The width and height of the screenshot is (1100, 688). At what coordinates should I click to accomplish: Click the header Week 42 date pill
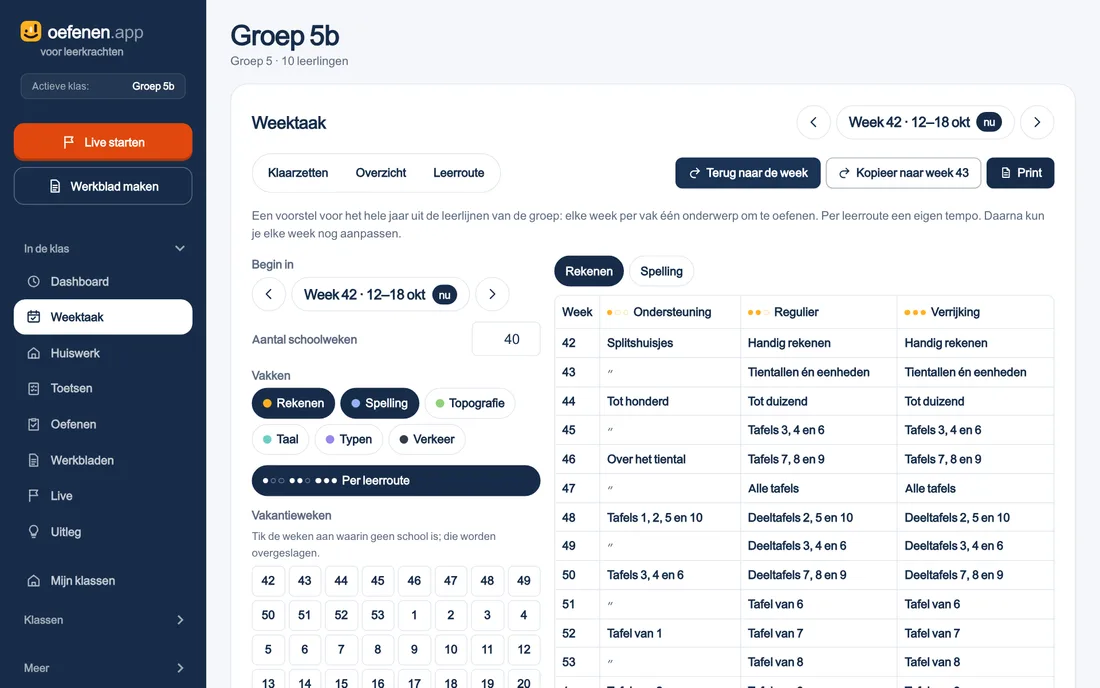925,122
